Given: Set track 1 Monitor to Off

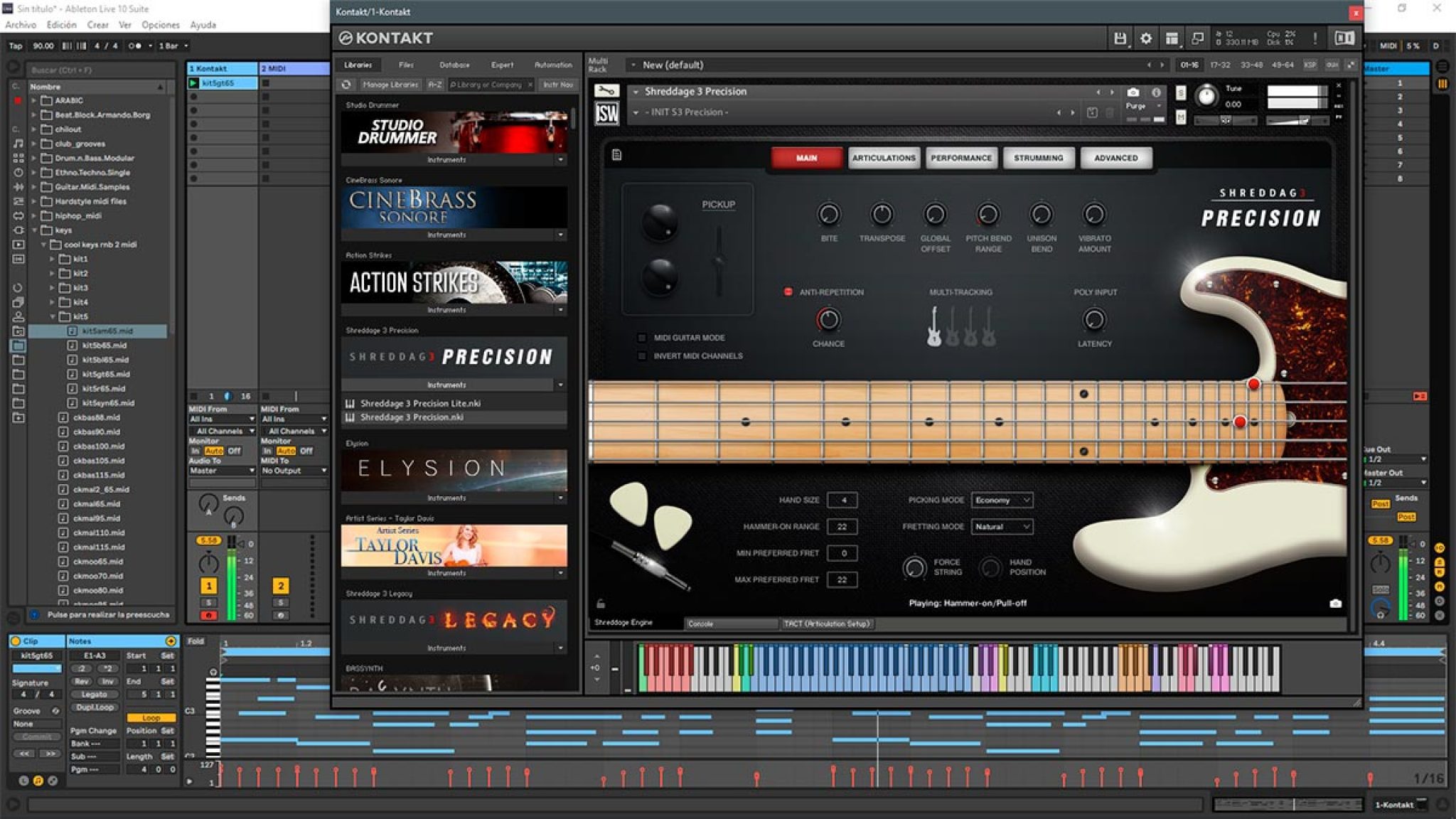Looking at the screenshot, I should 234,451.
